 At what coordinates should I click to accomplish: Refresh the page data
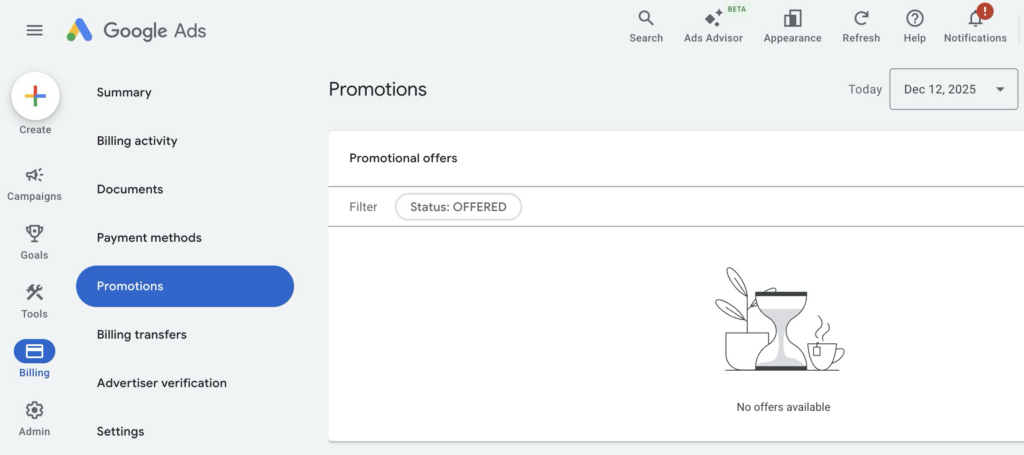[861, 18]
